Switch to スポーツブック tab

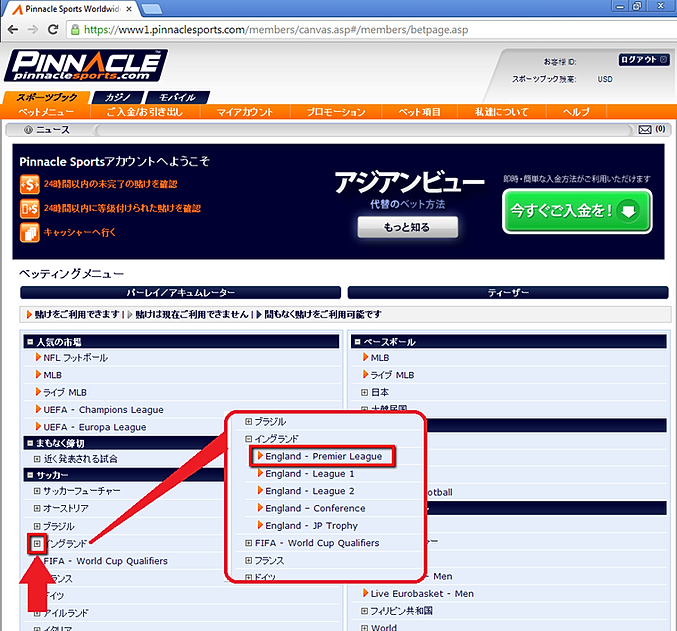click(x=47, y=98)
